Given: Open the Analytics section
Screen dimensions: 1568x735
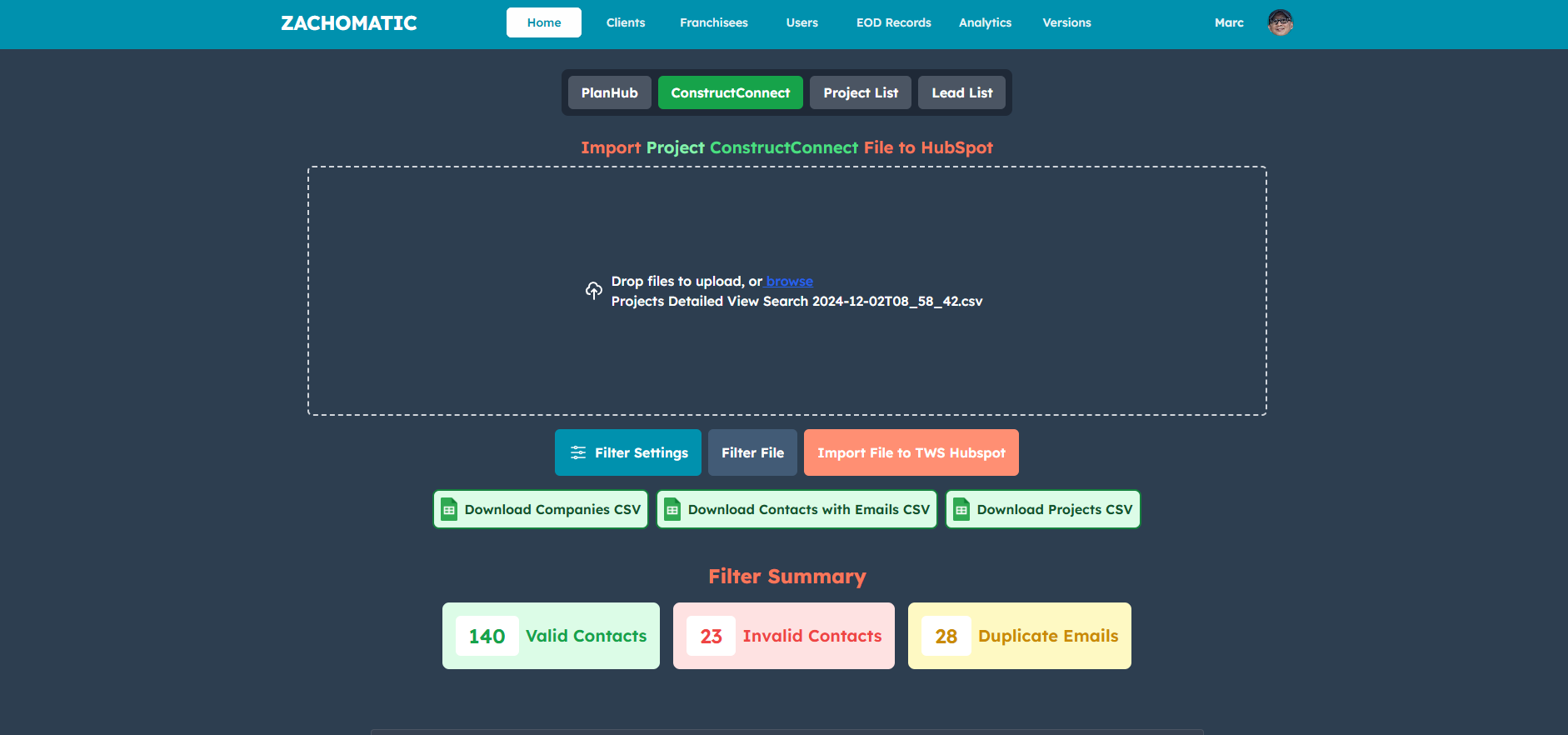Looking at the screenshot, I should coord(985,22).
